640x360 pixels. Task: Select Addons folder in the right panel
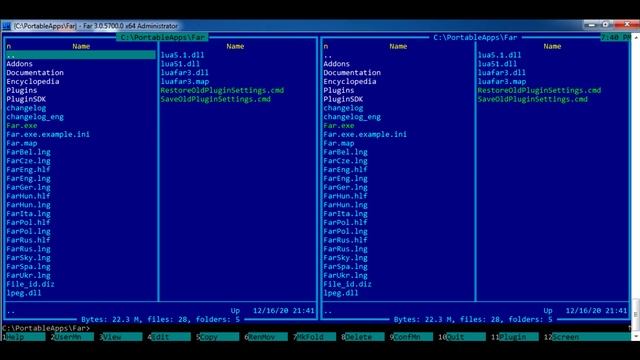[x=336, y=64]
